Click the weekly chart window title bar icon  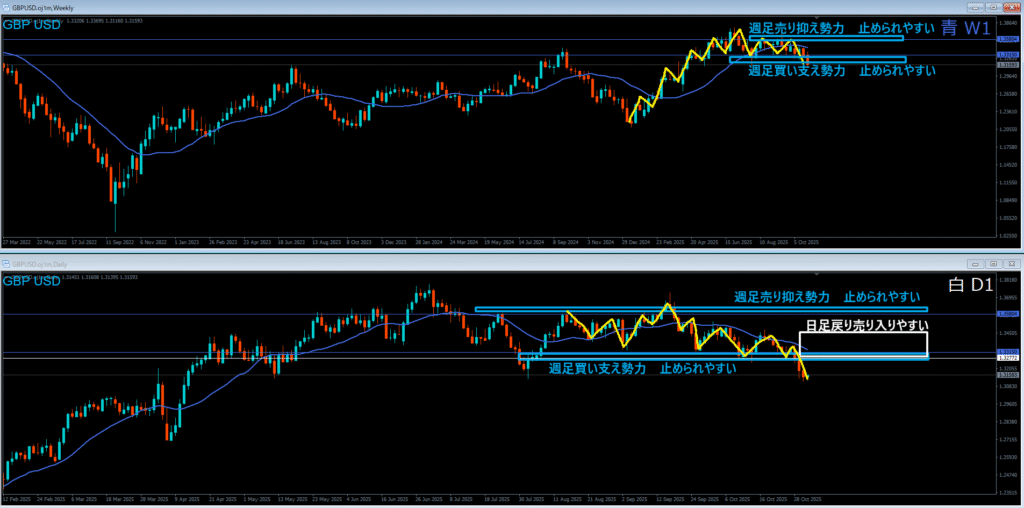pyautogui.click(x=6, y=9)
